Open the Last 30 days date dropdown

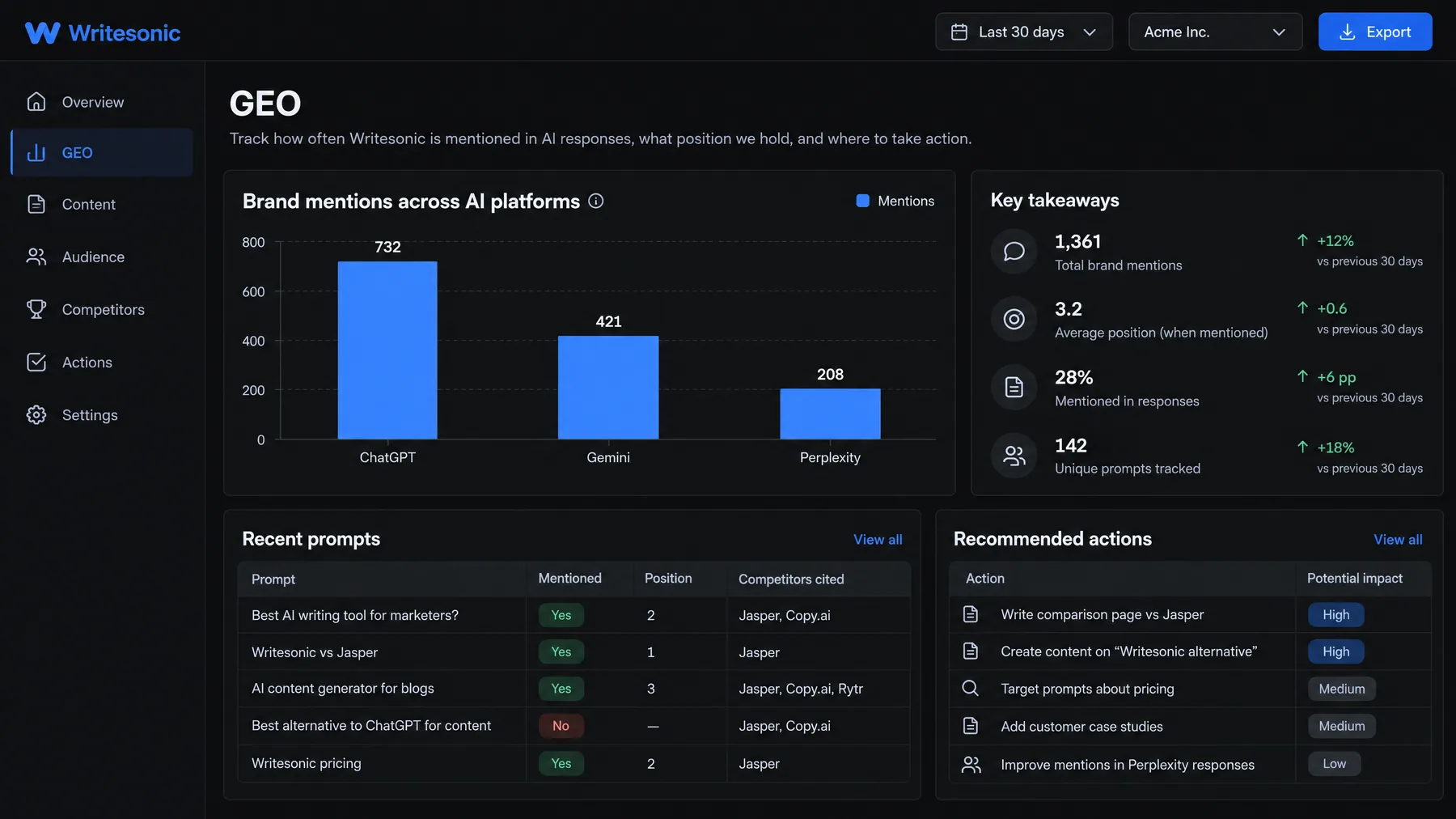tap(1024, 32)
